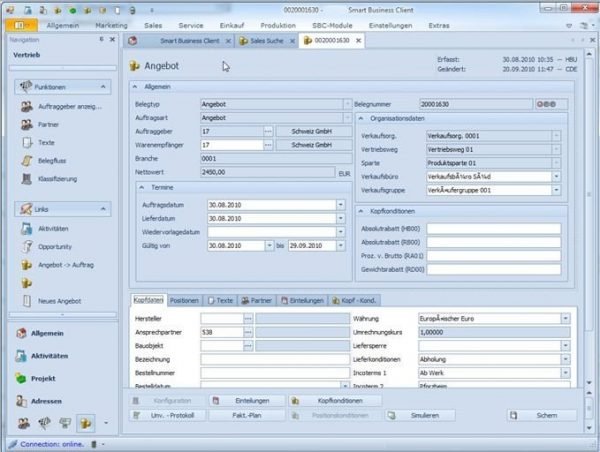Click the bottom Einteilungen button

click(247, 401)
